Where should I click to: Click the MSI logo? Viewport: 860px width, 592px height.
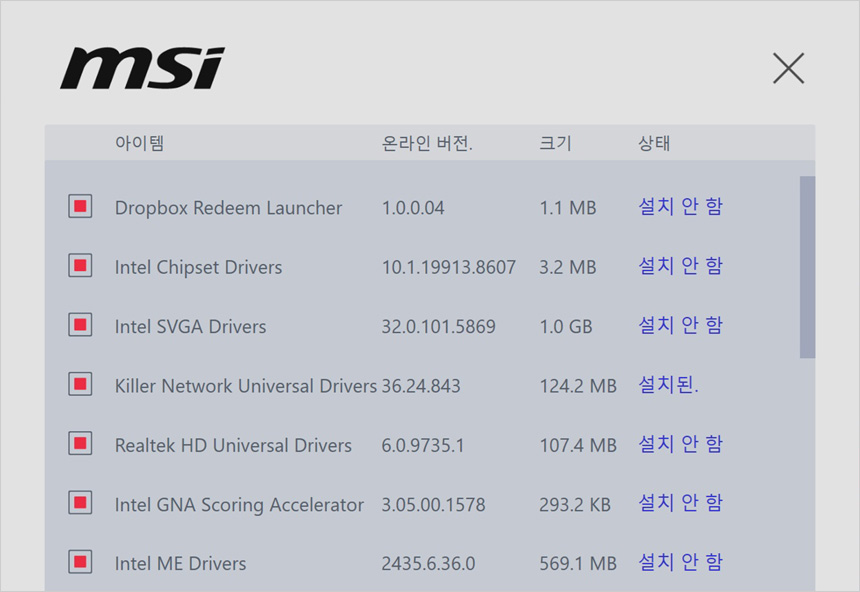(143, 68)
